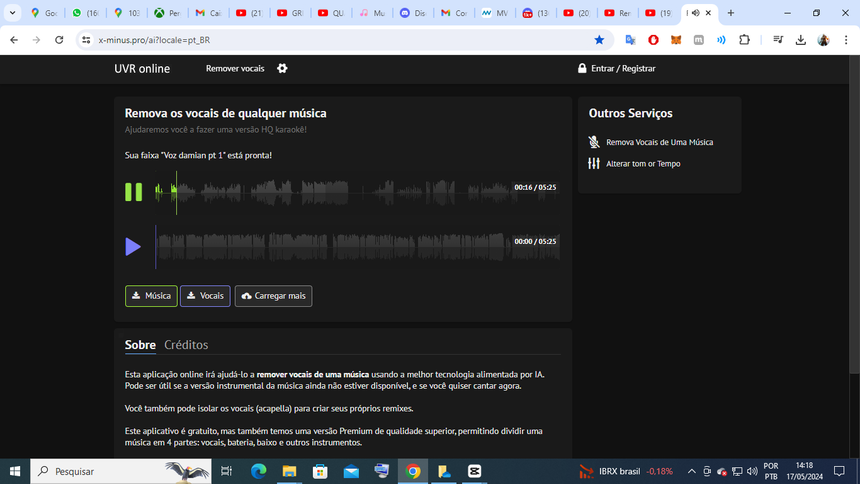Open the Windows Start menu

15,471
